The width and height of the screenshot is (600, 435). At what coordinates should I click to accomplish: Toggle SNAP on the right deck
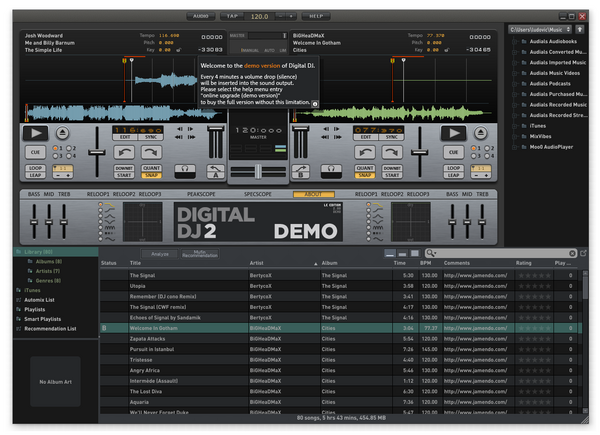click(x=365, y=175)
